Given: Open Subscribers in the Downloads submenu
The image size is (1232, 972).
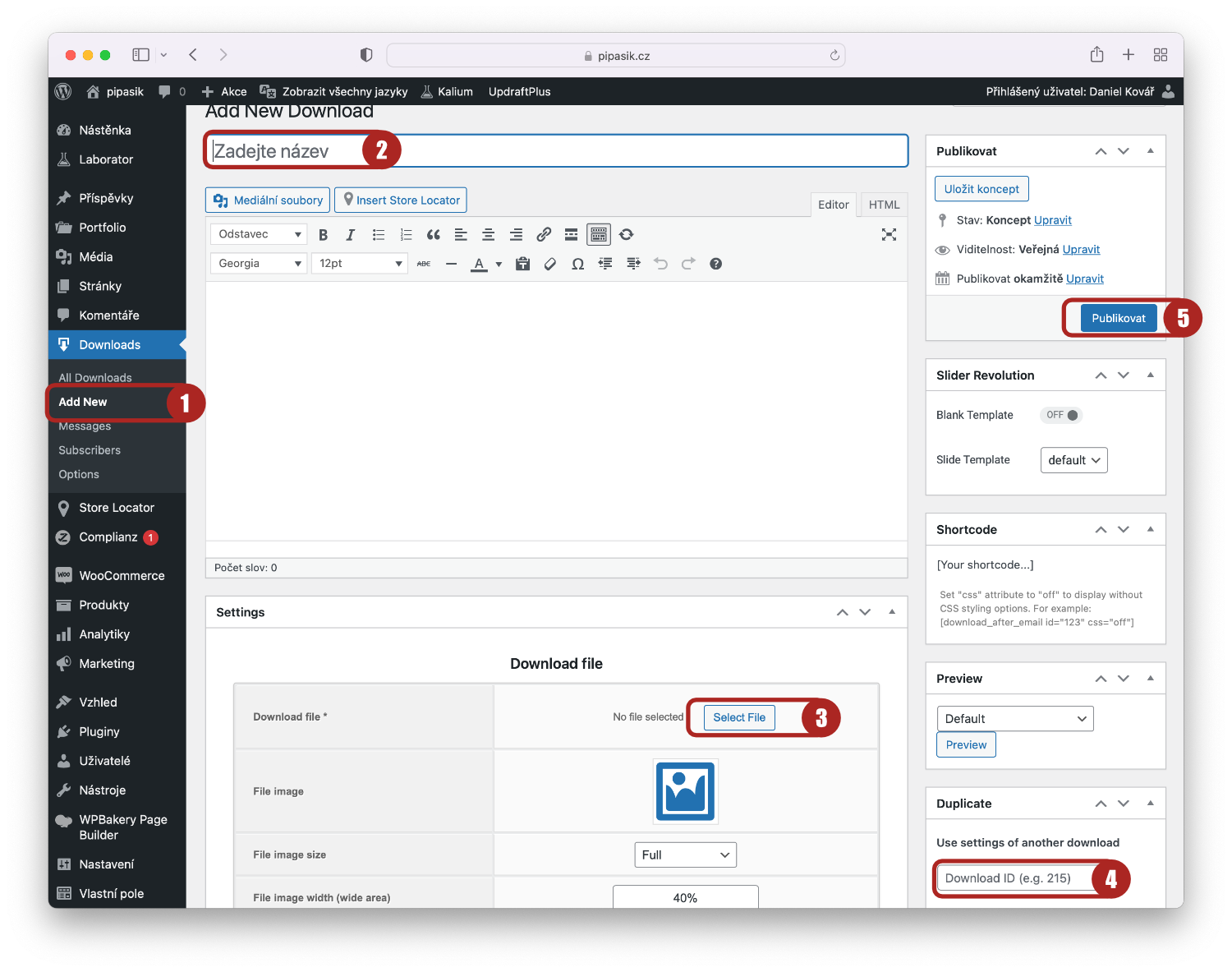Looking at the screenshot, I should pos(90,450).
